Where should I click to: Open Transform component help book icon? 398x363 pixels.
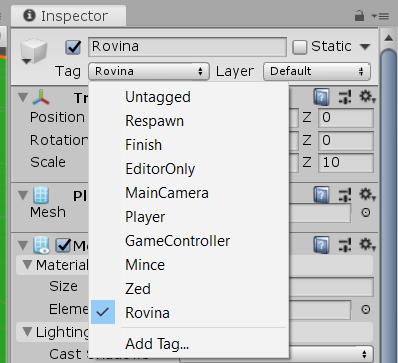[321, 97]
